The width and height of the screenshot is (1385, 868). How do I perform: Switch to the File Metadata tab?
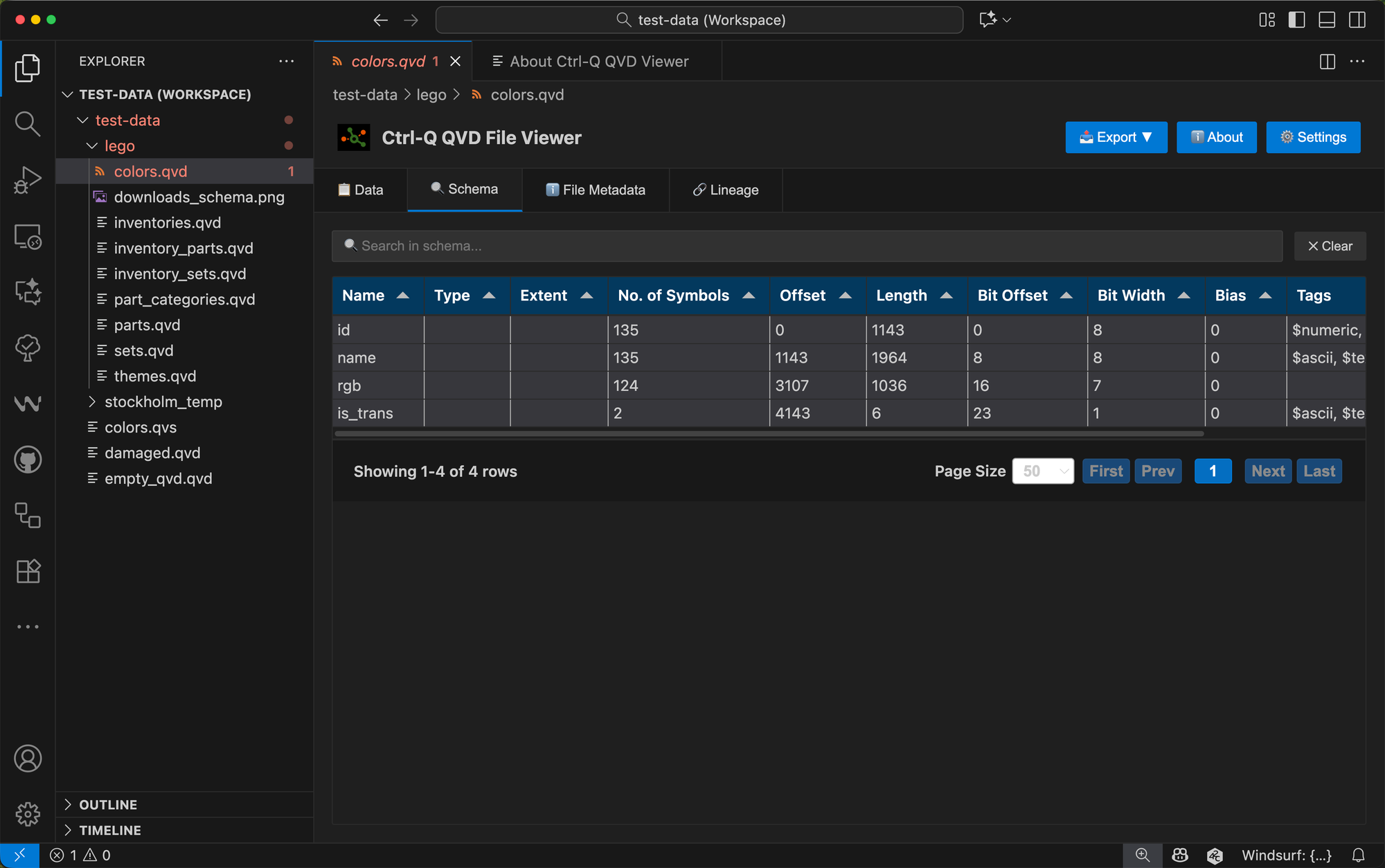[x=596, y=190]
